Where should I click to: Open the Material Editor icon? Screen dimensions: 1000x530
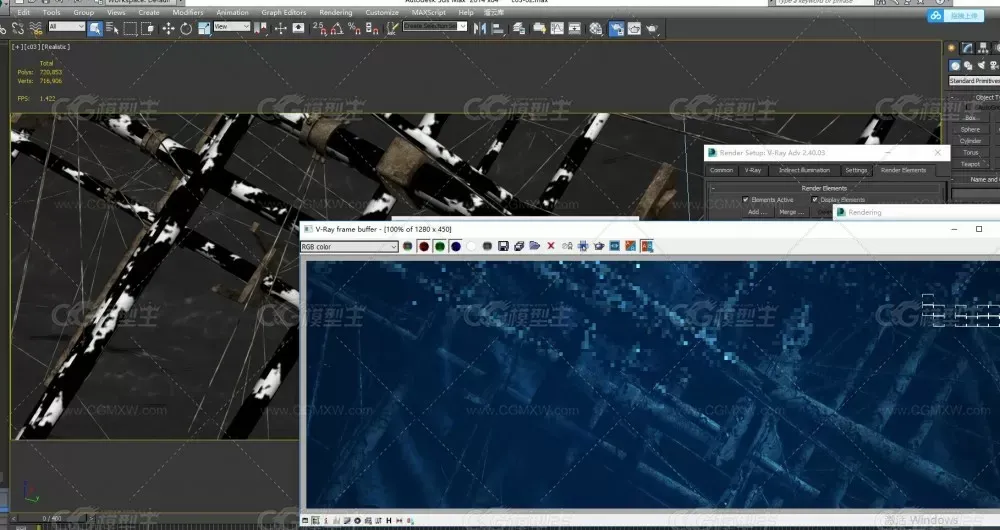[x=596, y=28]
